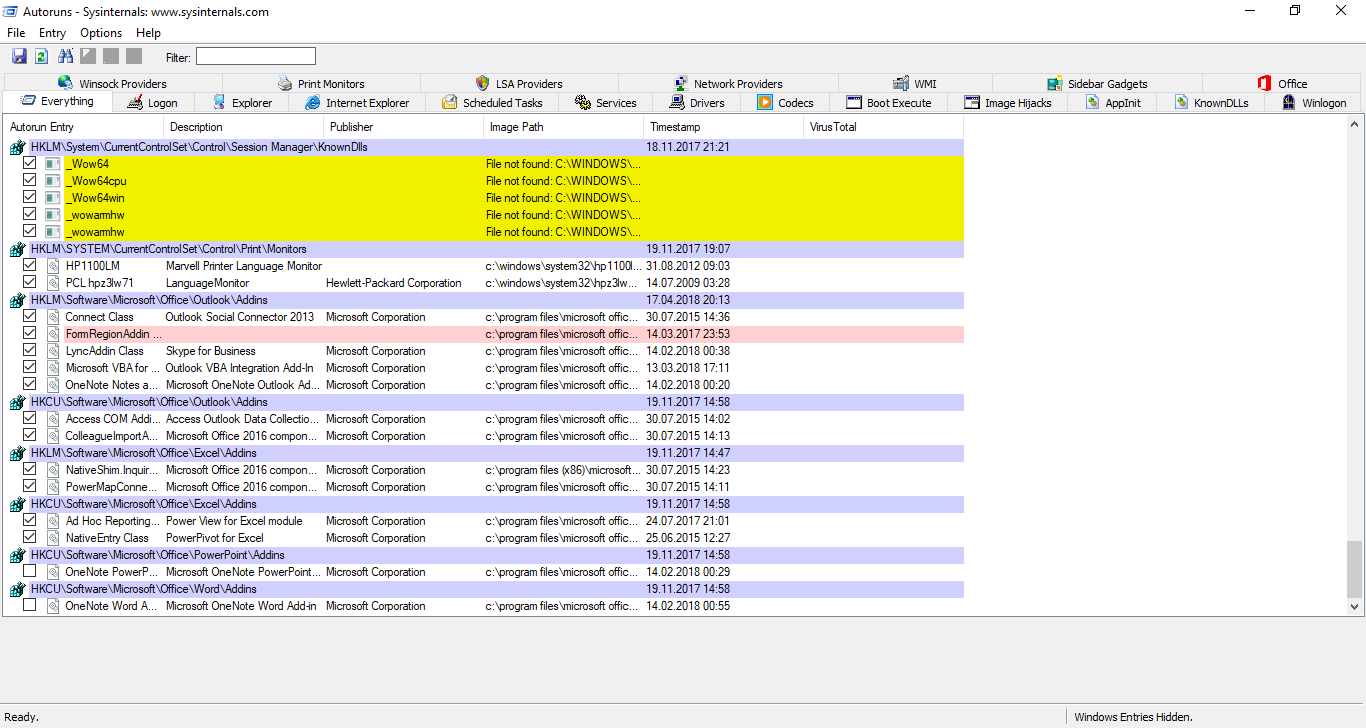Click the Save toolbar icon
The height and width of the screenshot is (728, 1366).
pos(20,56)
